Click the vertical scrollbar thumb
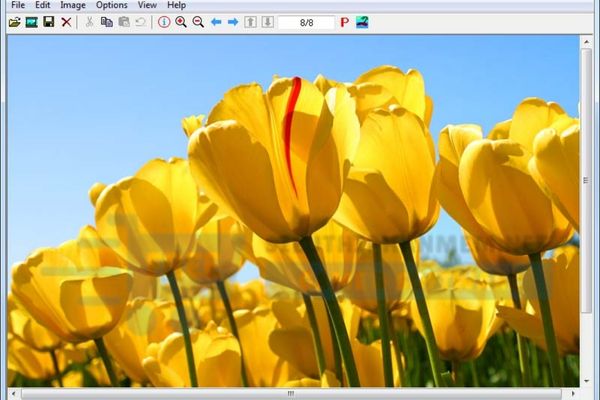The image size is (600, 400). (587, 180)
